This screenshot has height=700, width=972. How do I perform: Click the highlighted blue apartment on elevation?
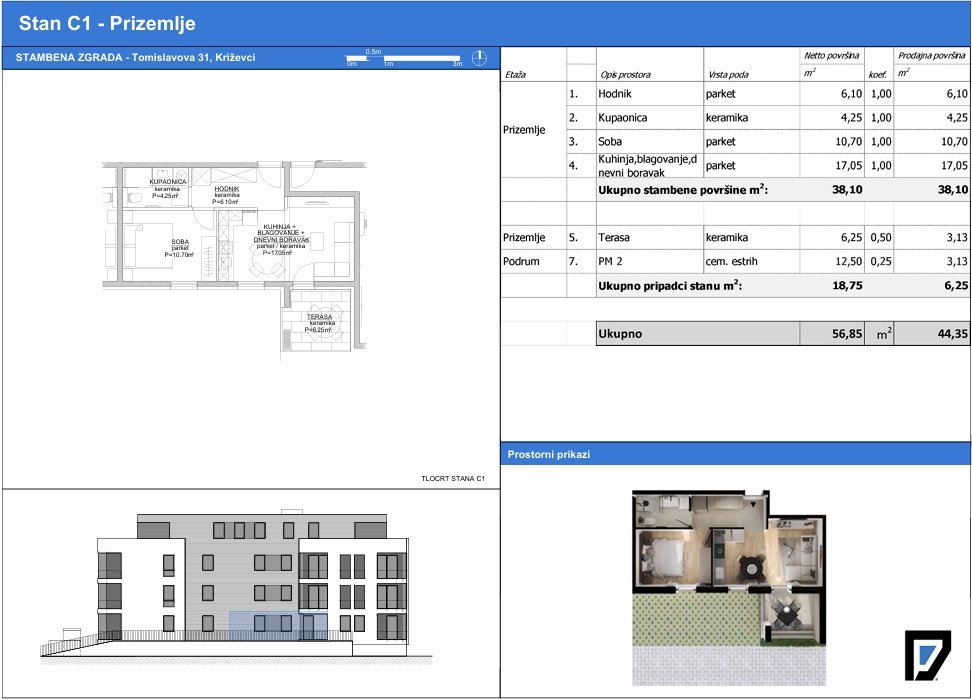278,626
